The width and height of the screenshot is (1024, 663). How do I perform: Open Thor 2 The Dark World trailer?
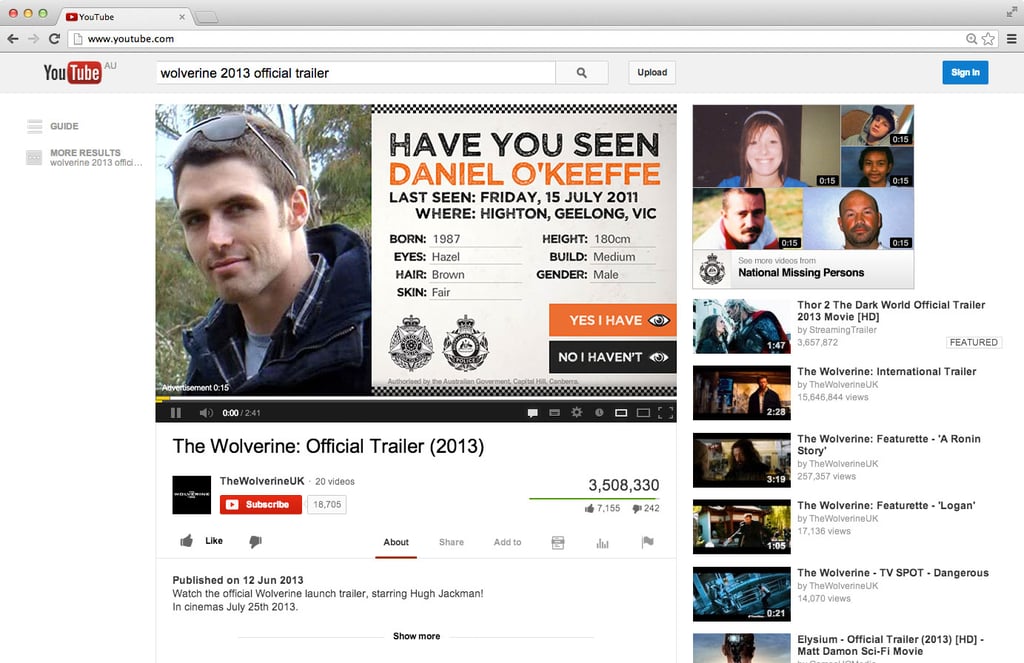[891, 311]
